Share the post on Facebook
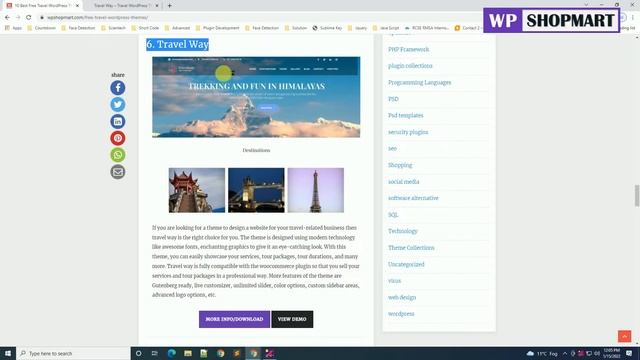Screen dimensions: 640x360 coord(118,88)
